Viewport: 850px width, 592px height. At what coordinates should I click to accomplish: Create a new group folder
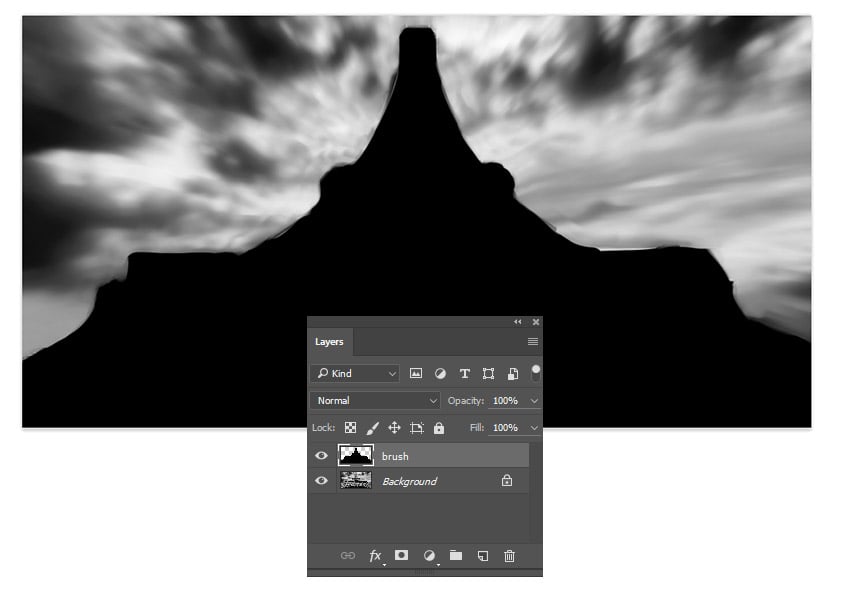click(455, 555)
